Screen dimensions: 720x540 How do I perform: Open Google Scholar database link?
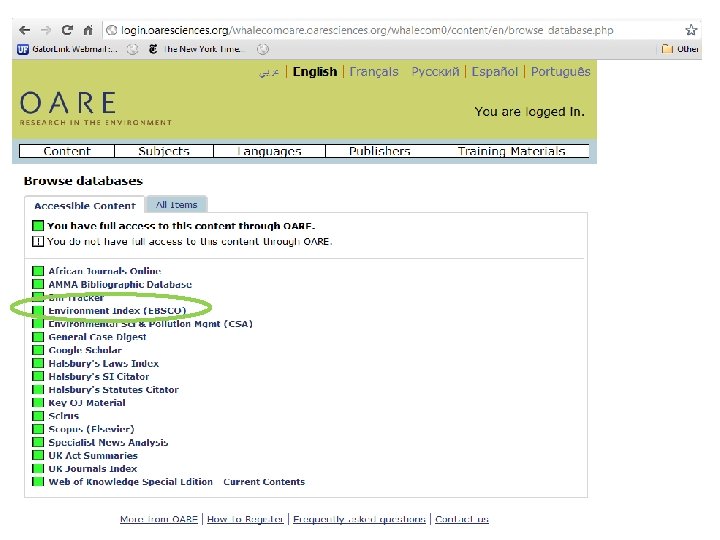coord(85,350)
